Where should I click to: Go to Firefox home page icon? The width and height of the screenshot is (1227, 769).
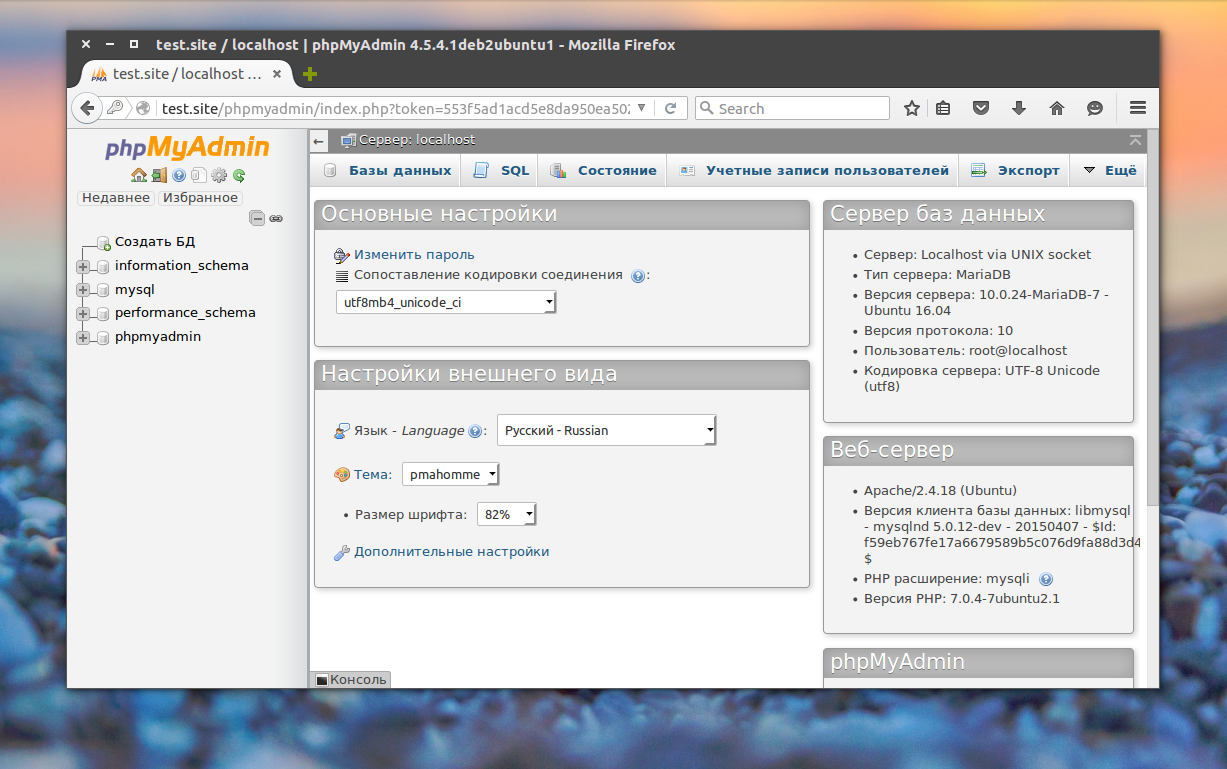click(x=1057, y=108)
